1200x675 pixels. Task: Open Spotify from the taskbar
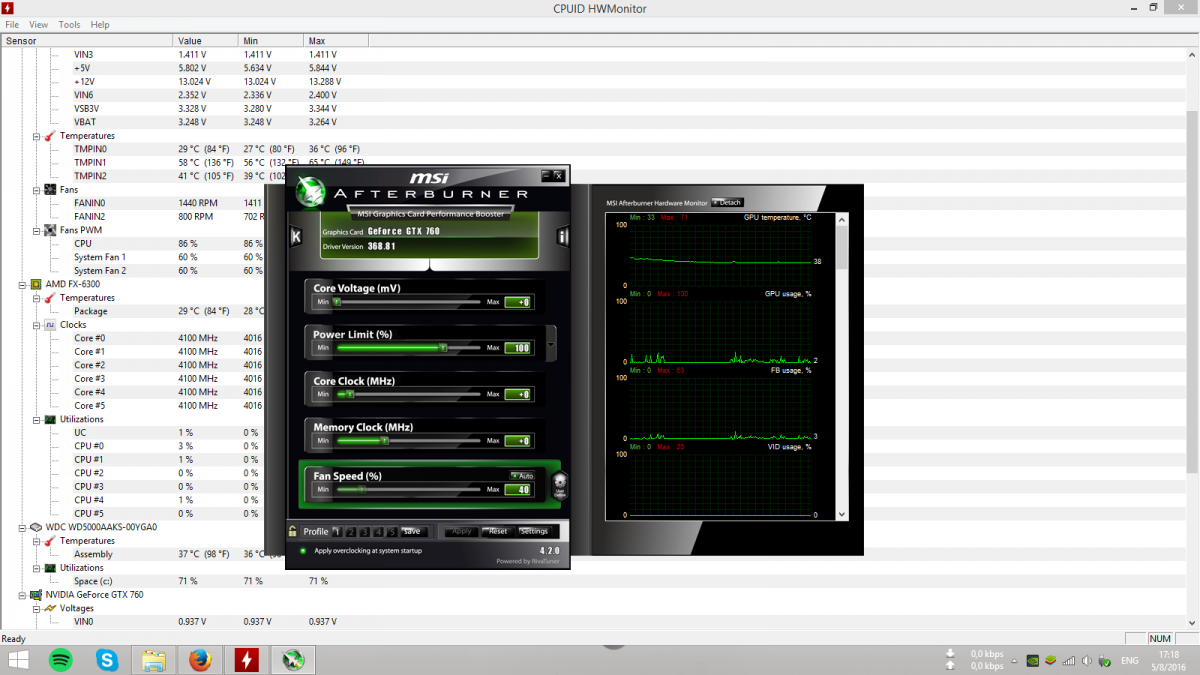point(61,660)
